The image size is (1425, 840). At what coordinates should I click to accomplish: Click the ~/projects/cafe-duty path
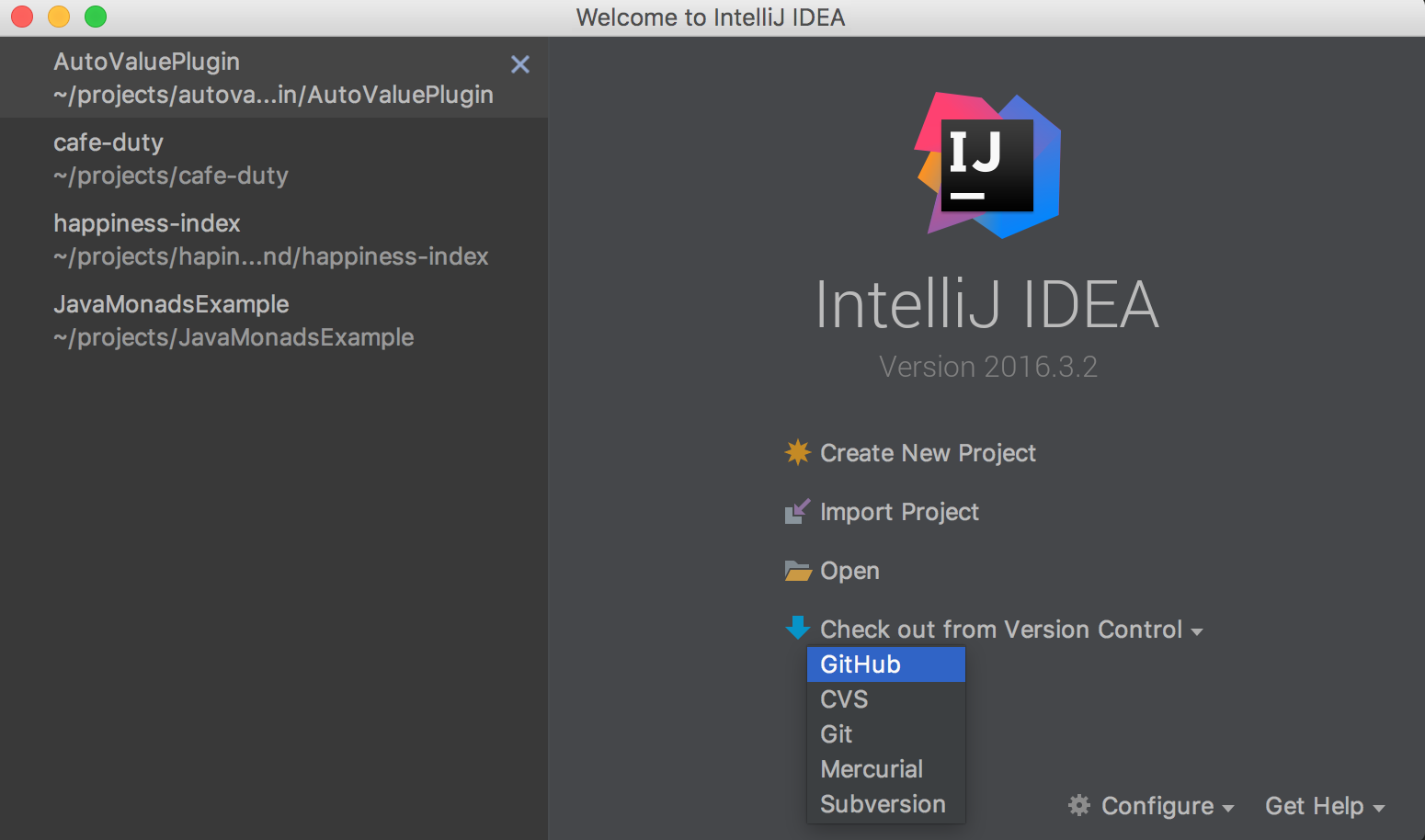click(171, 176)
